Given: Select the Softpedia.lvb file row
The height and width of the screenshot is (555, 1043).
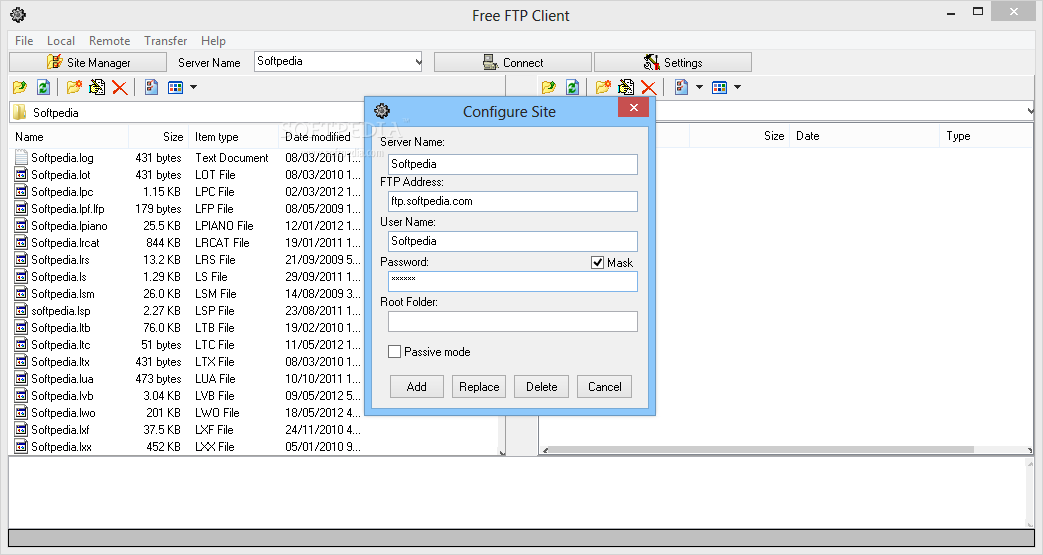Looking at the screenshot, I should pyautogui.click(x=188, y=395).
